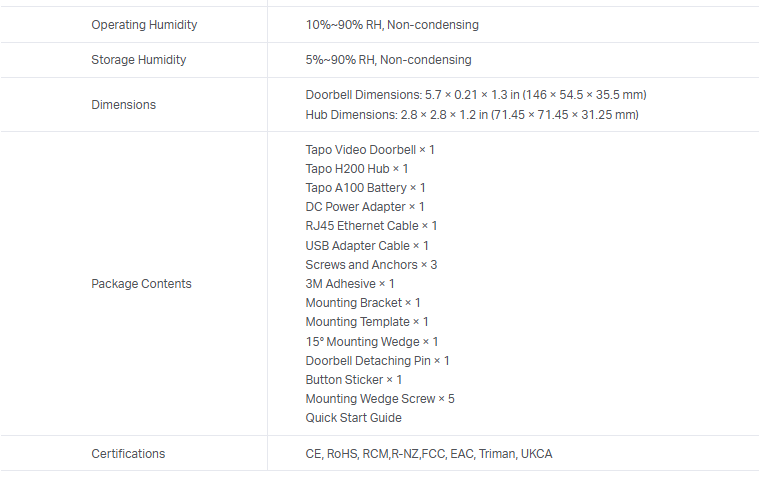Click the Certifications row label

click(128, 454)
